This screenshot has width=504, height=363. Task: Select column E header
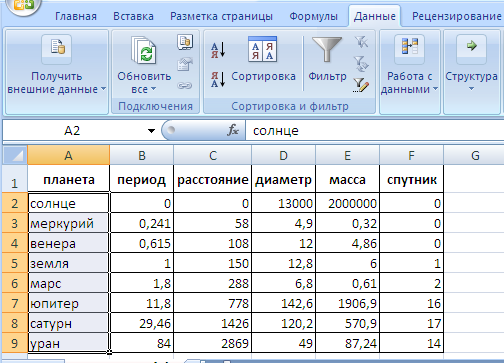coord(347,155)
